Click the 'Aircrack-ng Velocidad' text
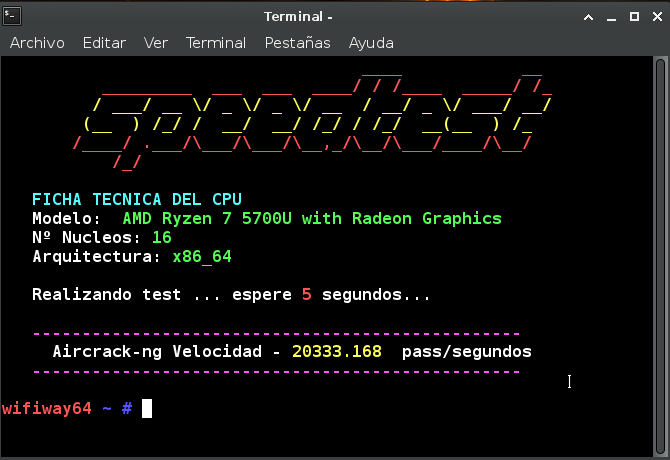This screenshot has height=460, width=670. point(157,352)
